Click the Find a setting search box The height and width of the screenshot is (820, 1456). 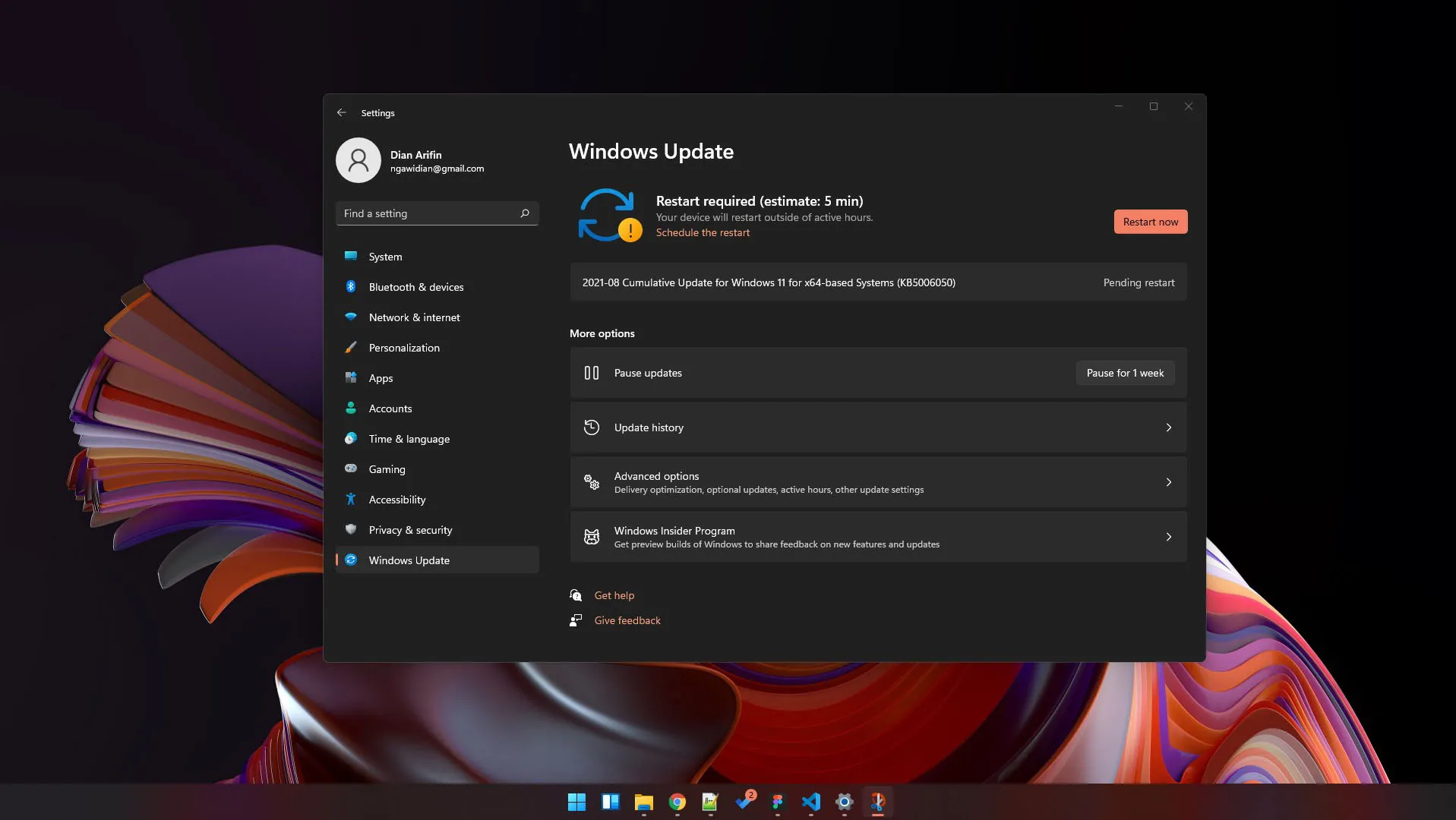pyautogui.click(x=428, y=213)
